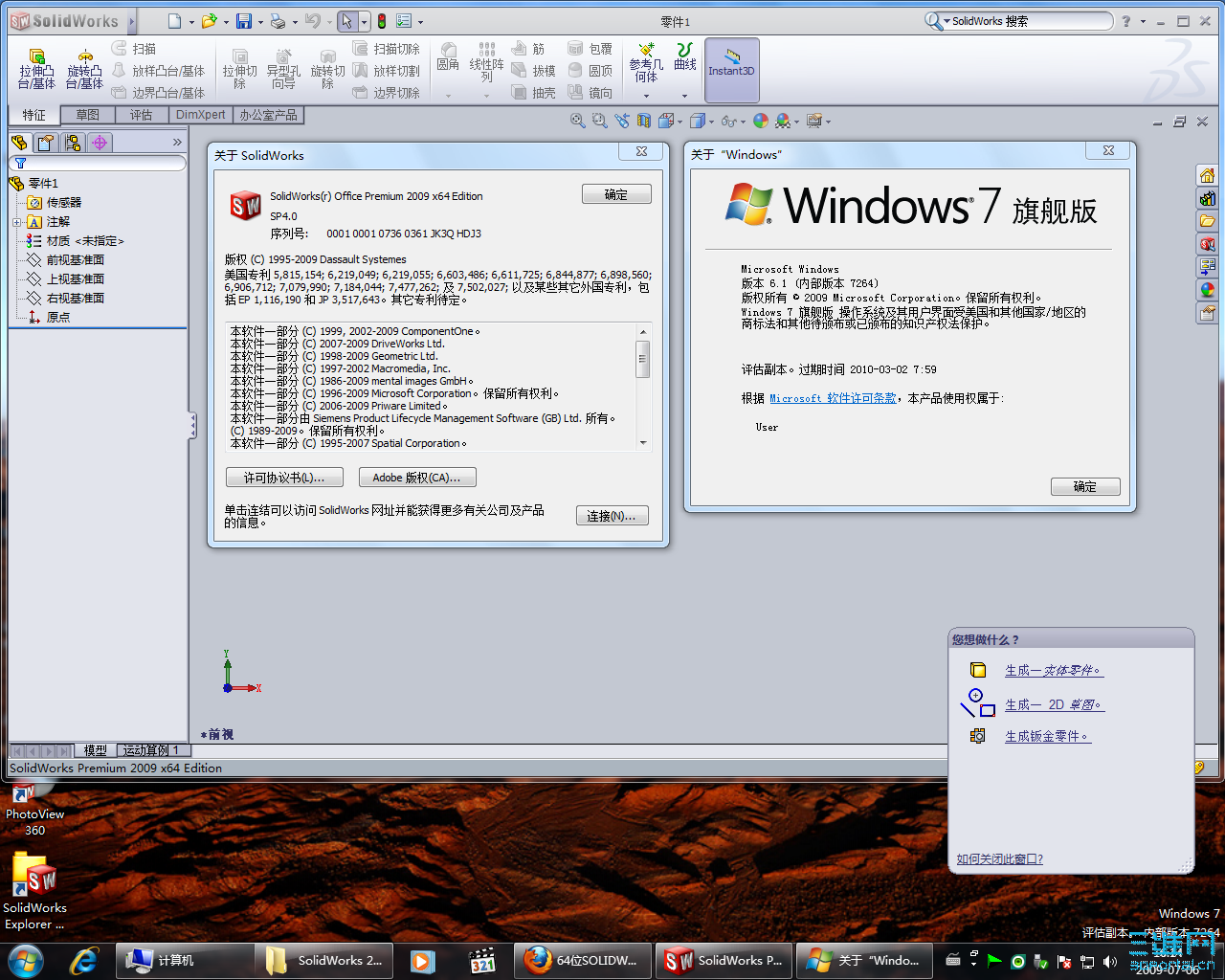
Task: Open the ConfigurationManager tab icon
Action: tap(72, 143)
